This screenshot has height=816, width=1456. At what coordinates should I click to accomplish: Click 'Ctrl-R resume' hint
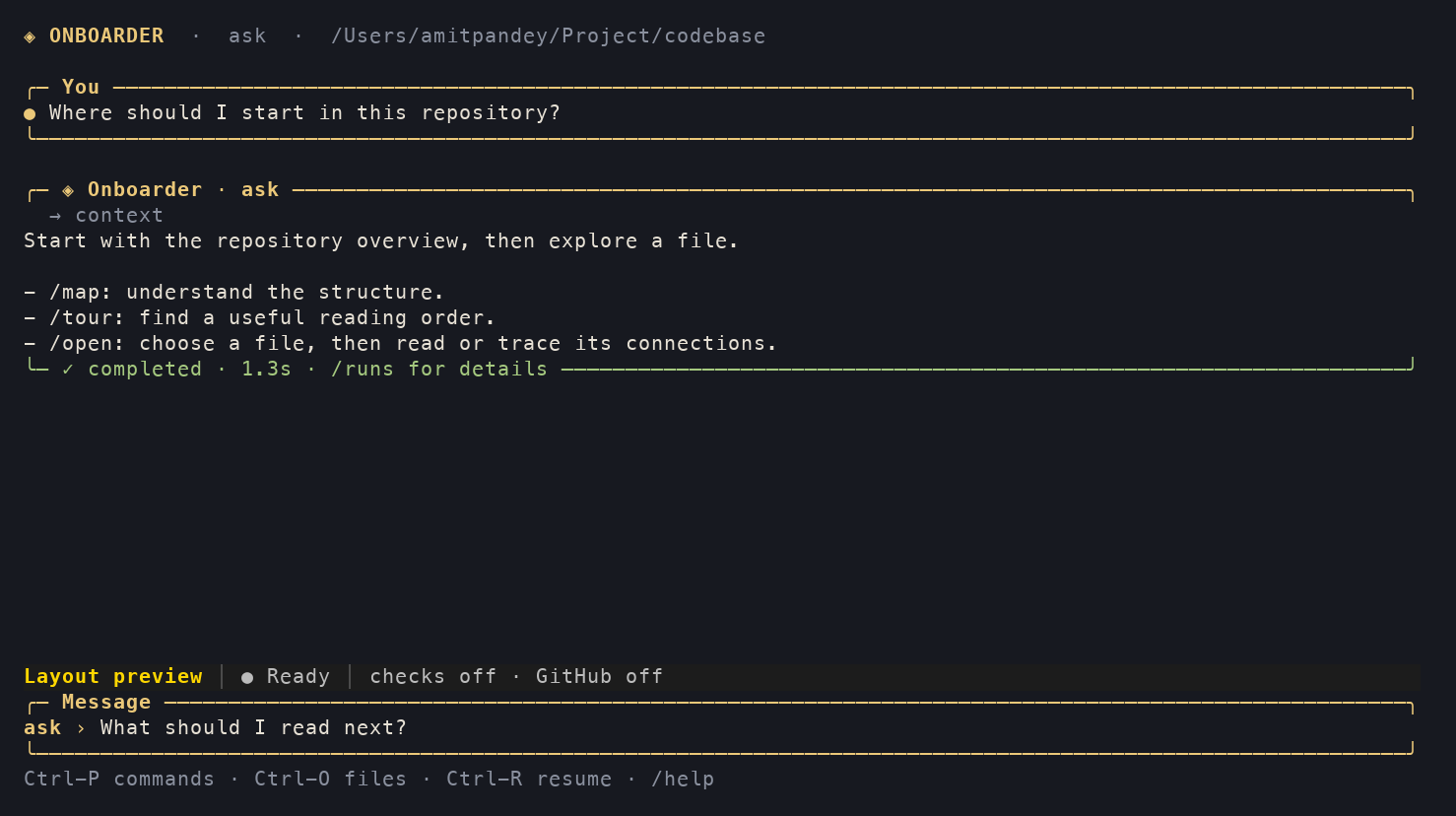529,779
